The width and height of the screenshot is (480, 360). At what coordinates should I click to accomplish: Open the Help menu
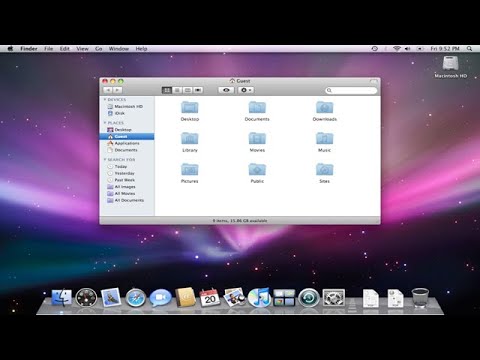(141, 49)
